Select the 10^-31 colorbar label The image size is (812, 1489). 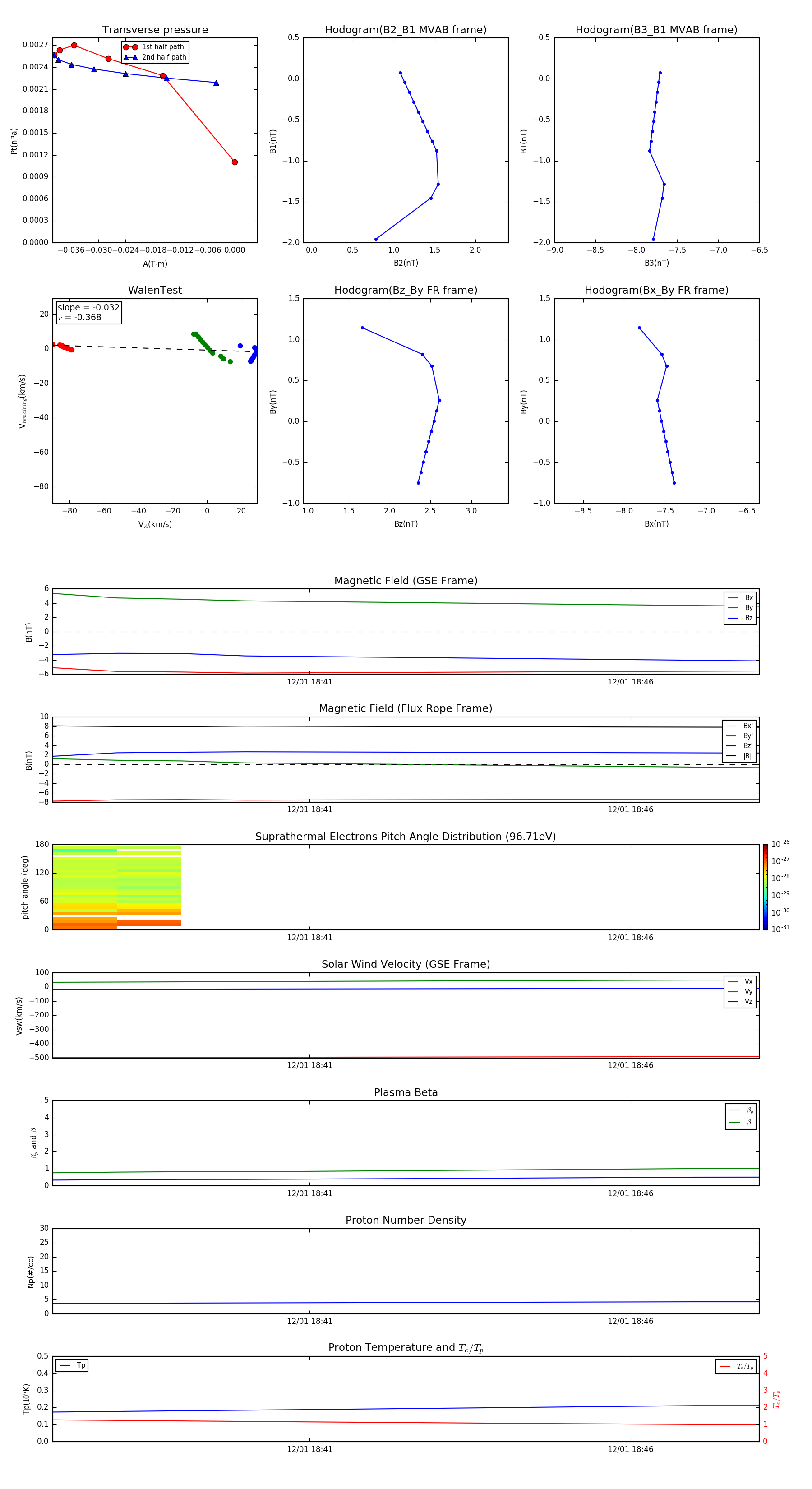[780, 929]
